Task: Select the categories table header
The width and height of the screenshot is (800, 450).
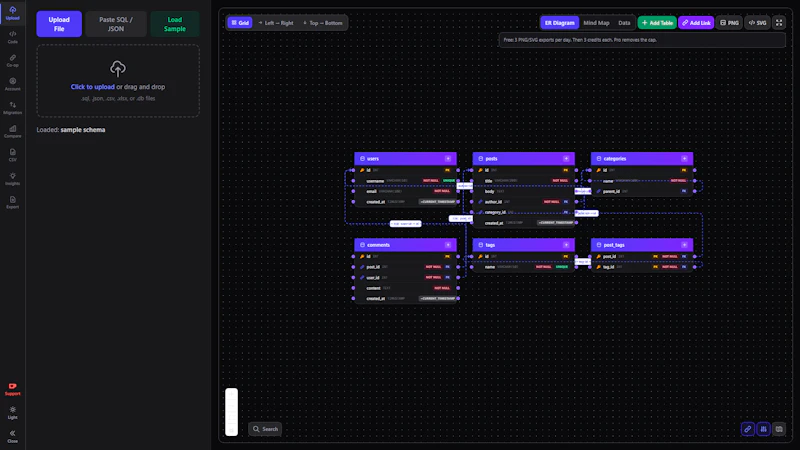Action: 642,159
